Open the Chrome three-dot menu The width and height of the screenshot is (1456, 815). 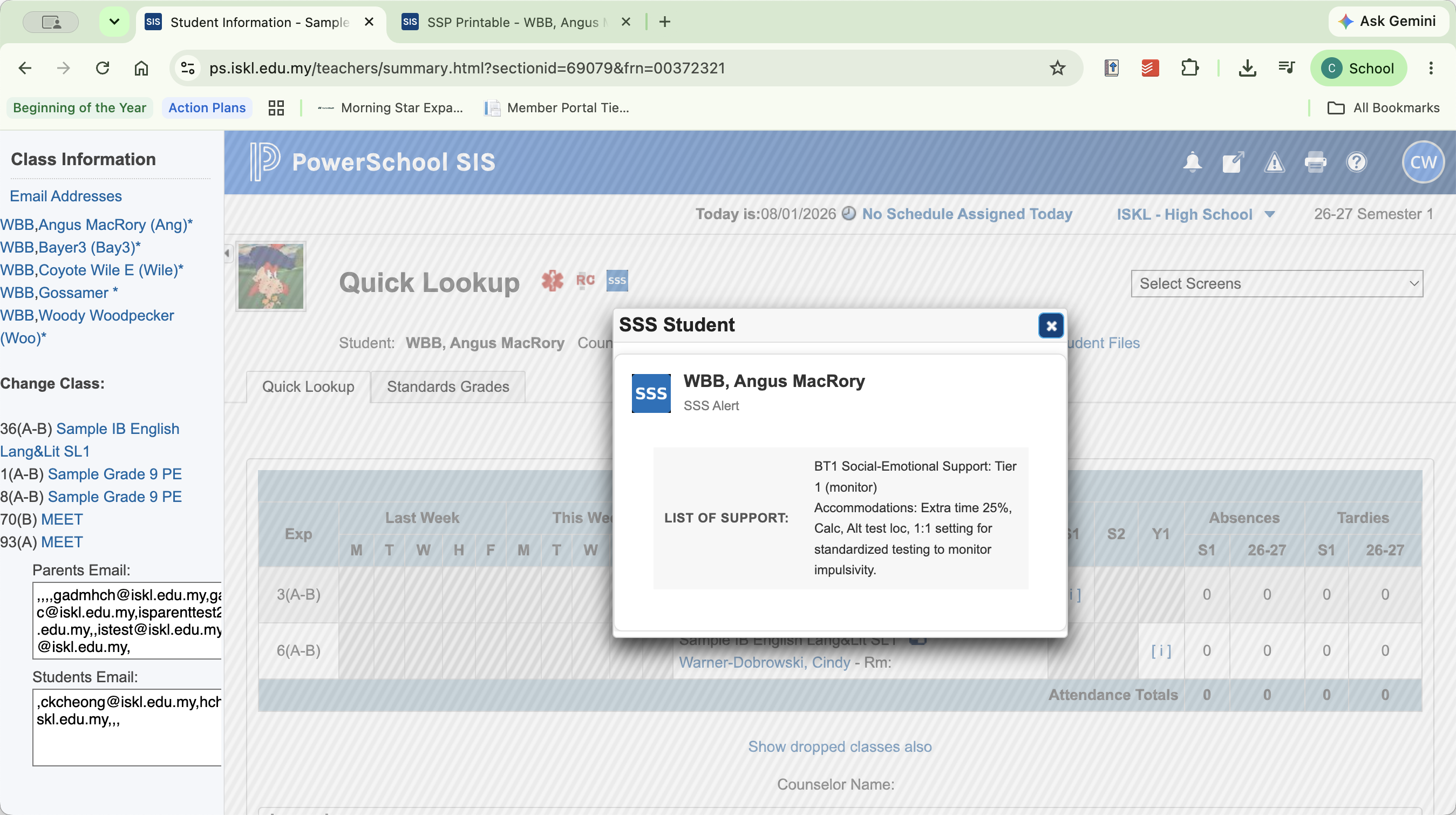(1431, 69)
